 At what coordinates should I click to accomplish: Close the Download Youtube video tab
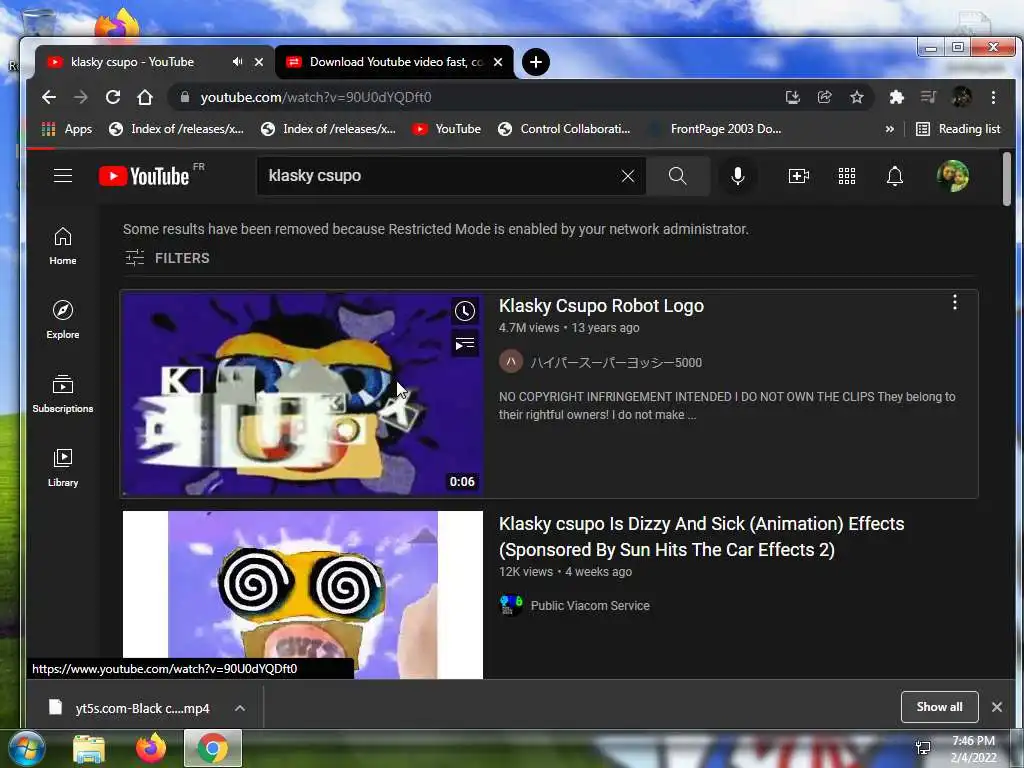point(498,61)
